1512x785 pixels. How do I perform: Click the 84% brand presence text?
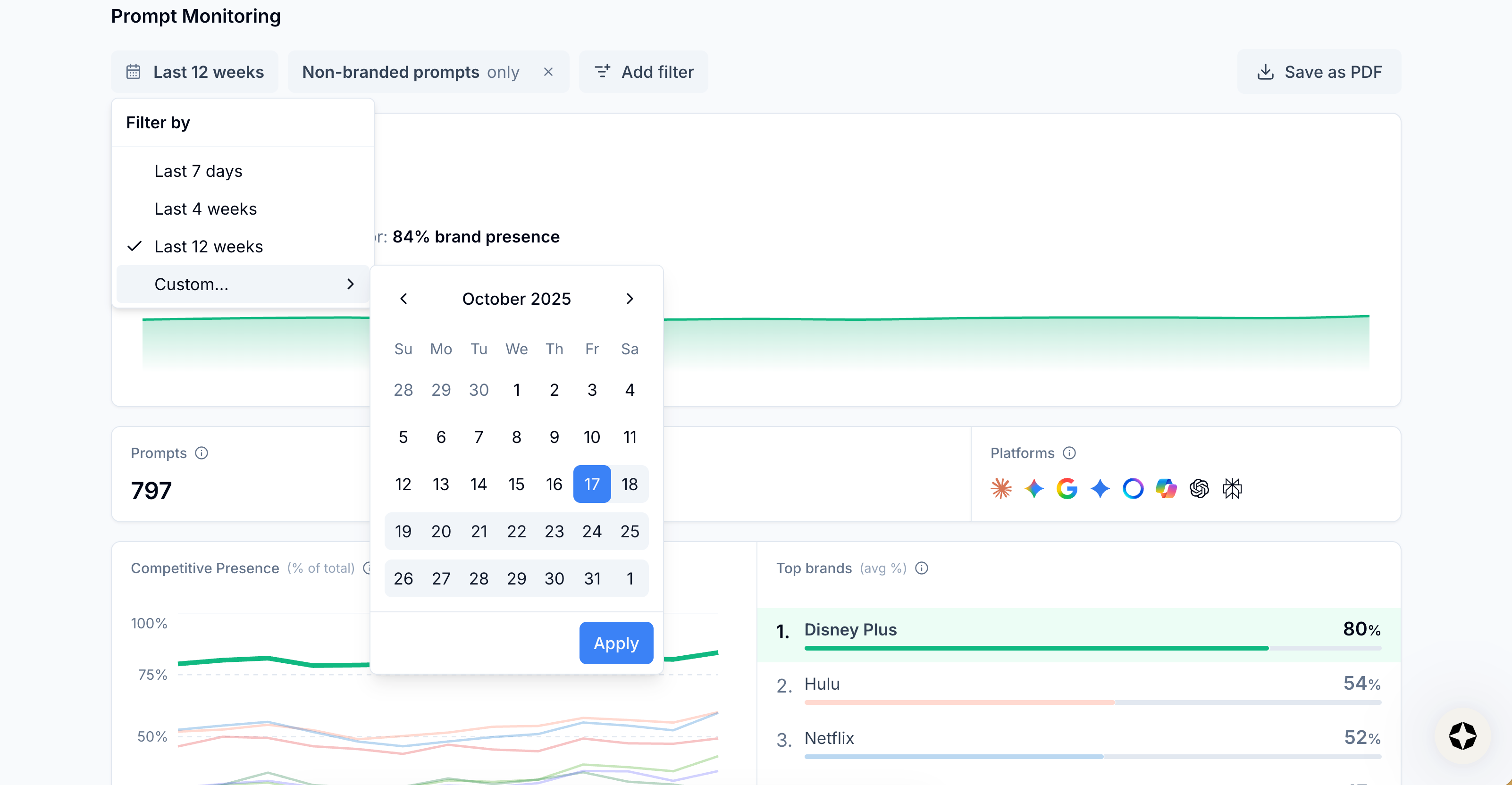tap(476, 236)
